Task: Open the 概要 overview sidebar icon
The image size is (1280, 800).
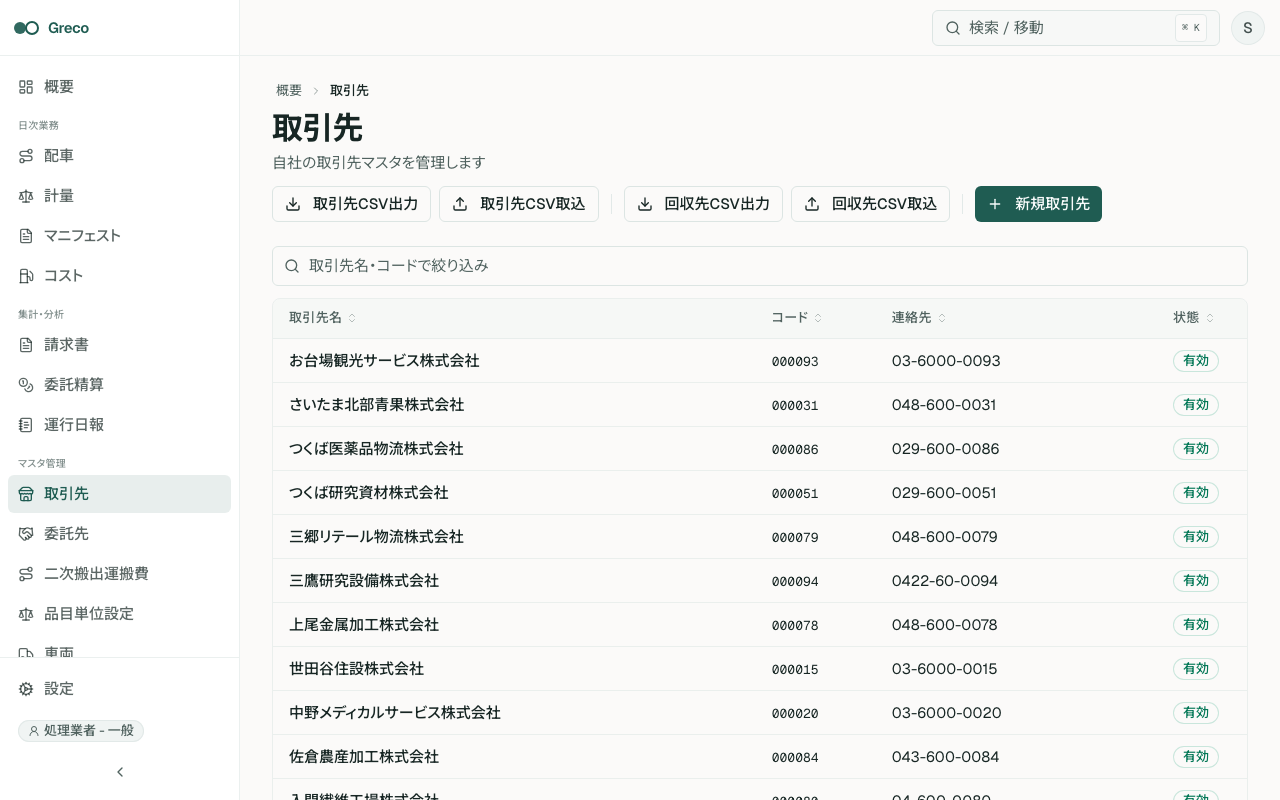Action: pyautogui.click(x=26, y=87)
